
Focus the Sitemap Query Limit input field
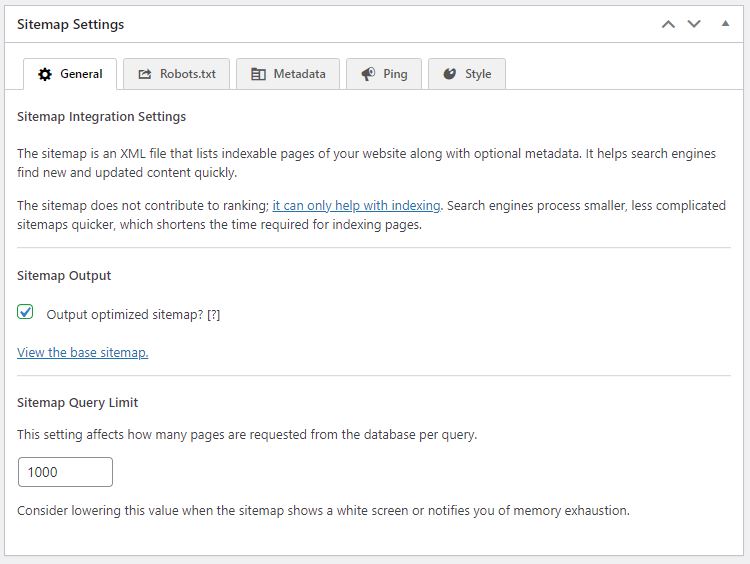[x=65, y=472]
